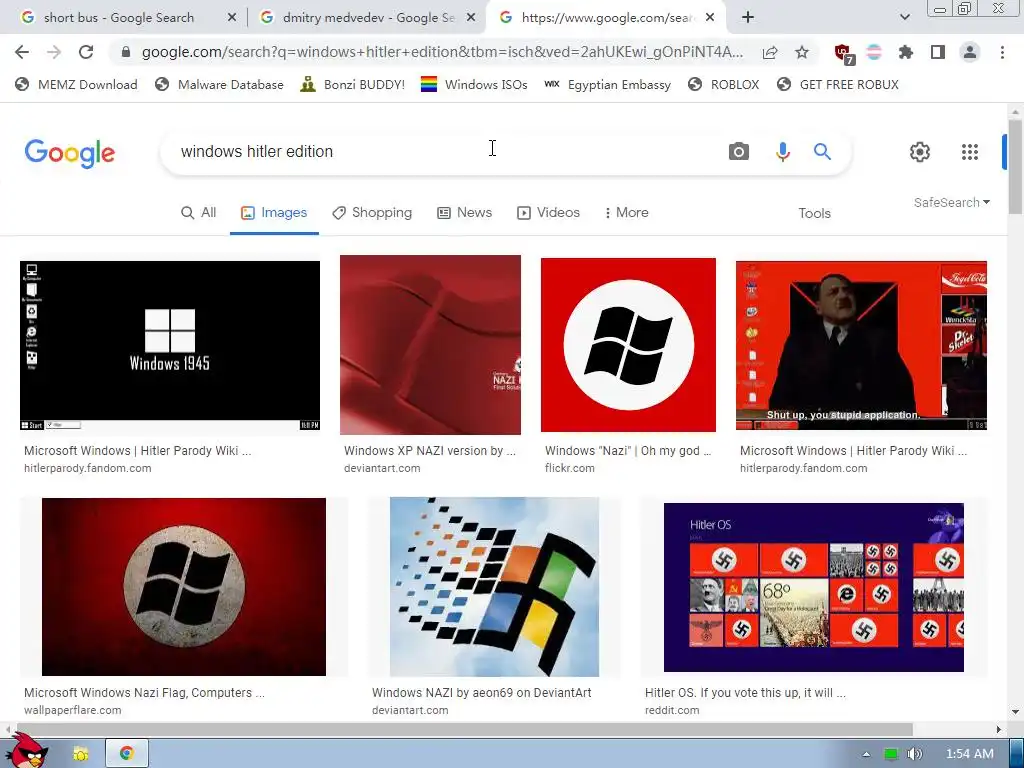Open the GET FREE ROBUX bookmark
This screenshot has height=768, width=1024.
point(838,84)
